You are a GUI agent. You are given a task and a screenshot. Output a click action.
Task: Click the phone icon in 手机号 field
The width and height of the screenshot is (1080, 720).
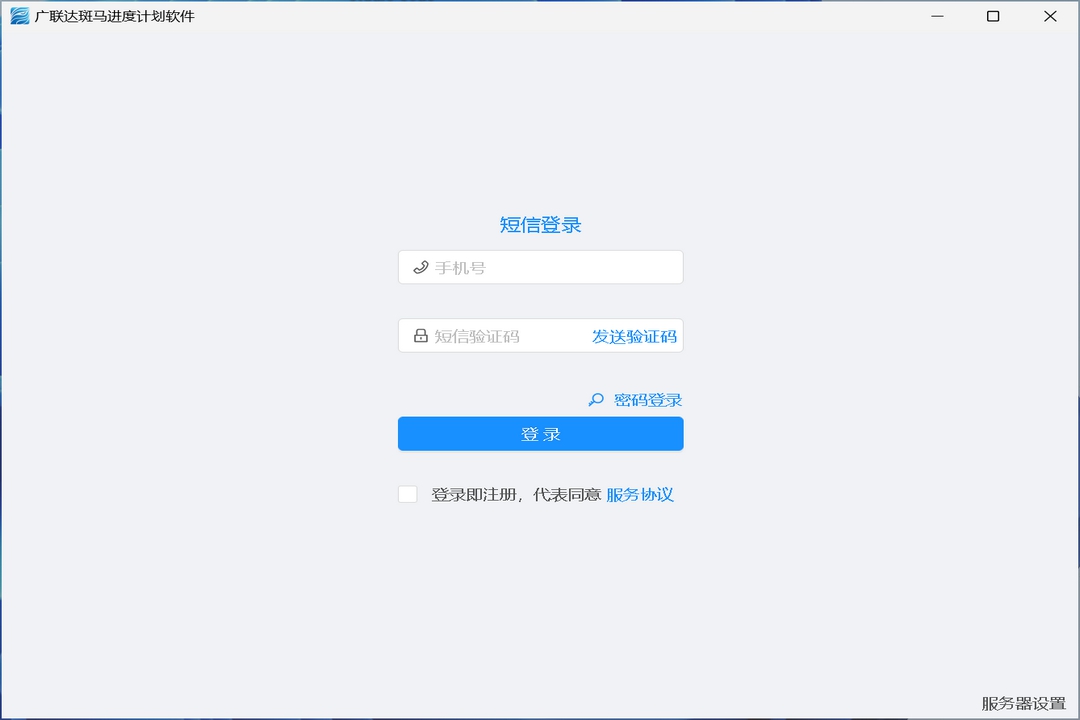(421, 267)
